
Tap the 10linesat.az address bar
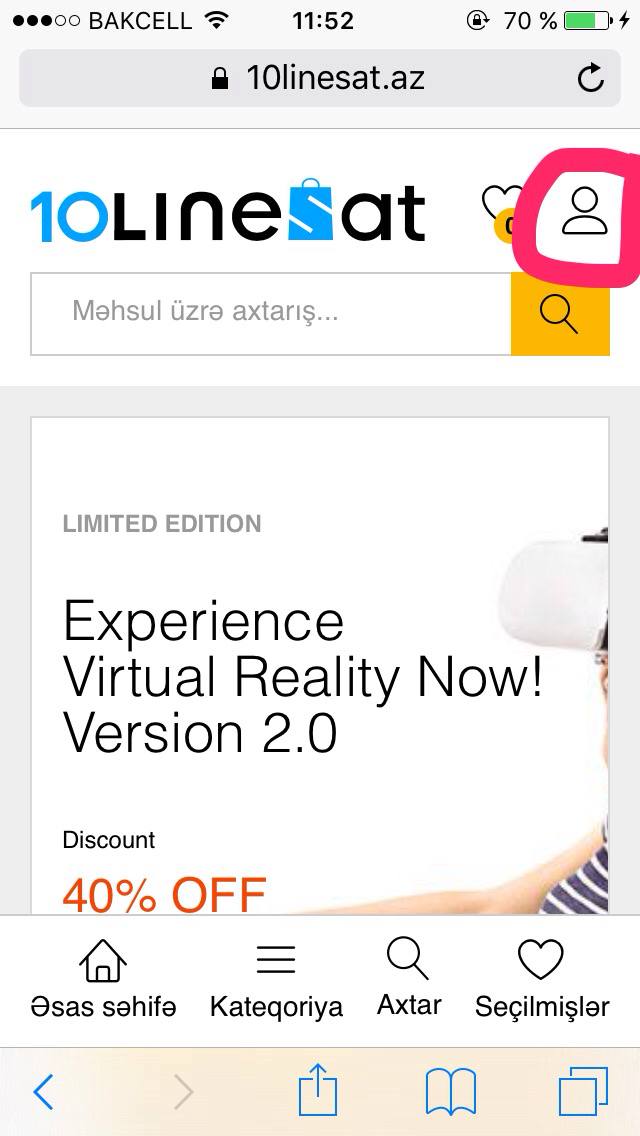tap(320, 78)
